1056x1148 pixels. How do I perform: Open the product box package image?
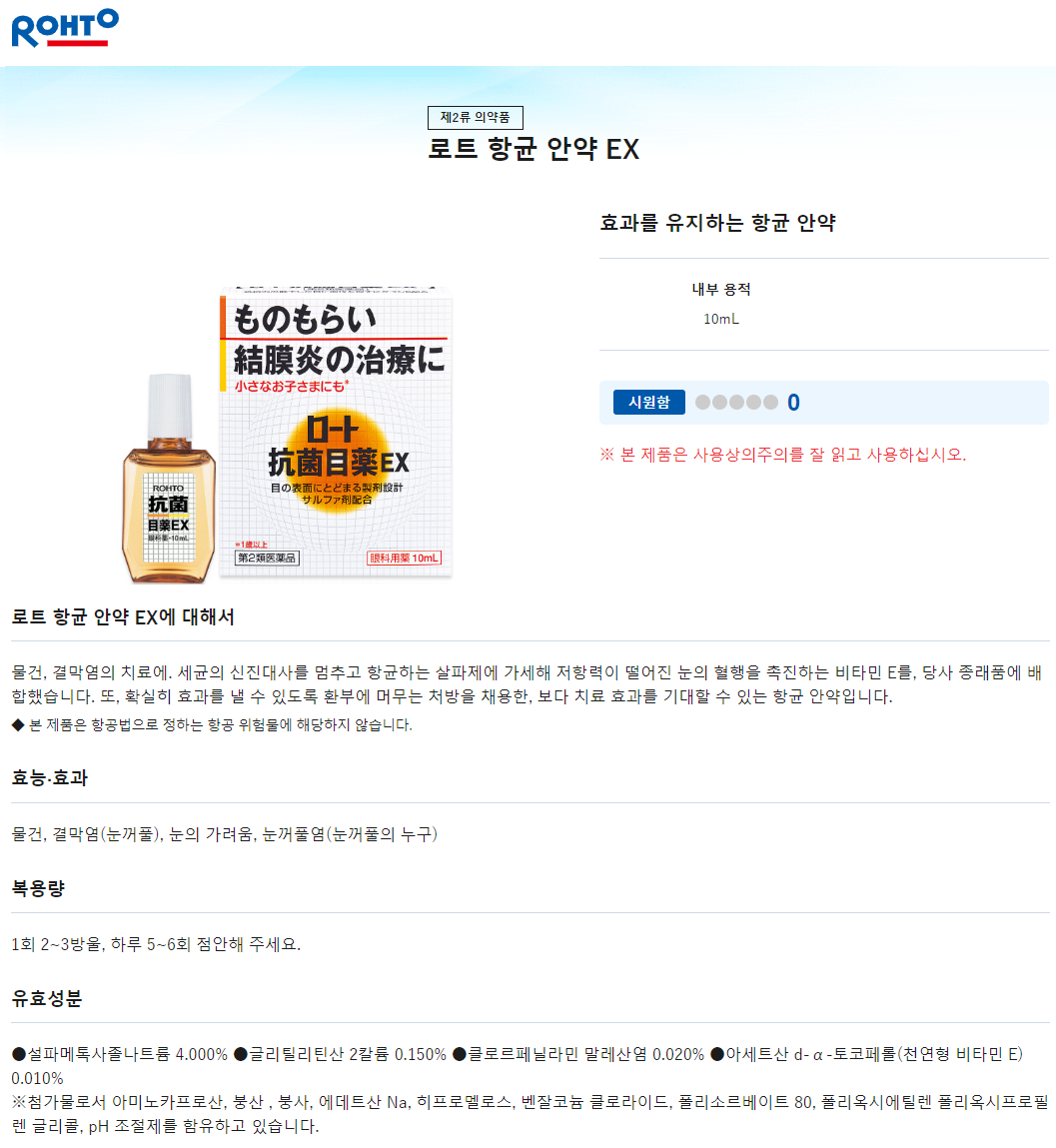tap(336, 432)
